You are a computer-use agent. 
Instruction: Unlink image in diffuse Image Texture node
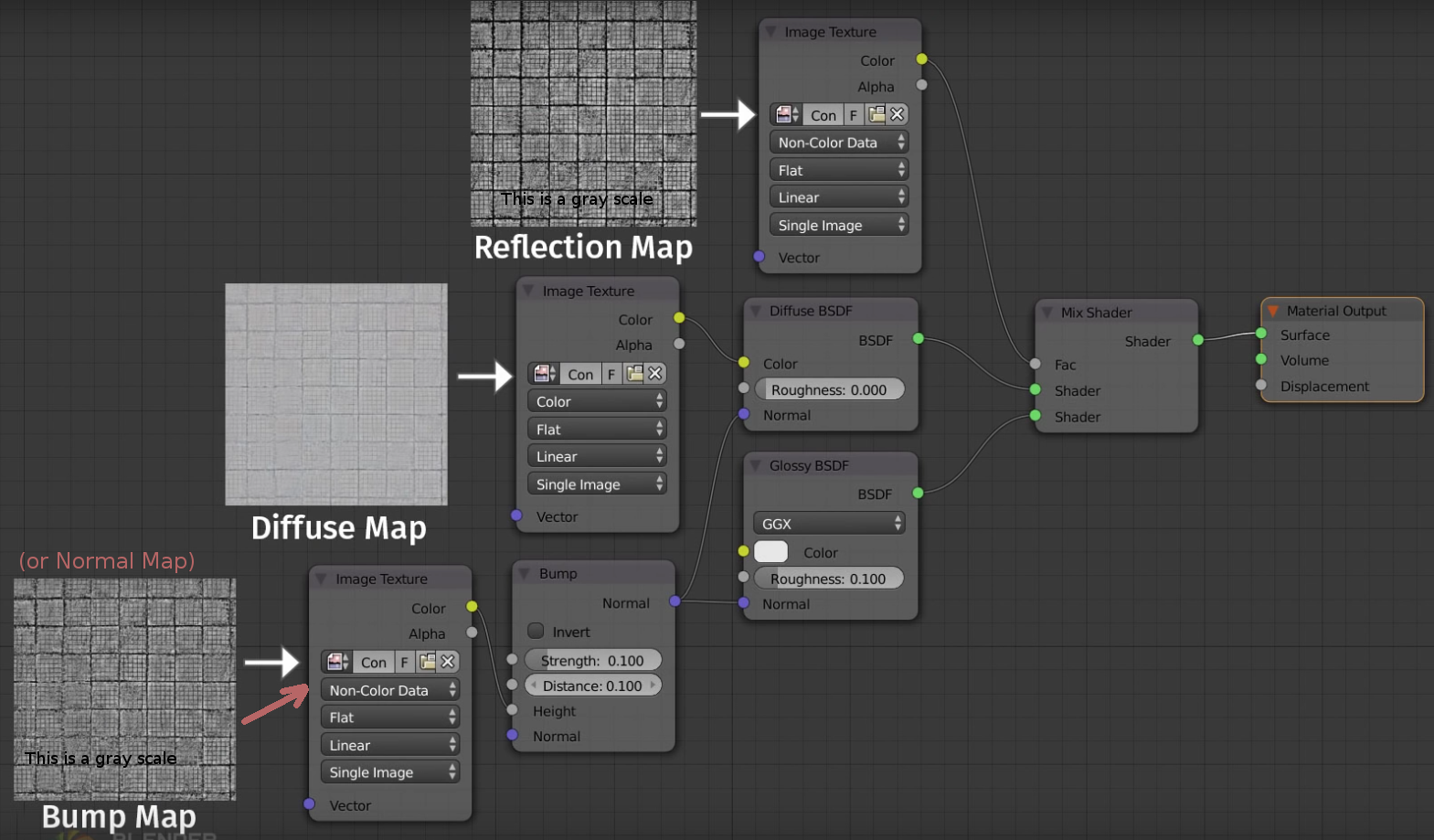click(x=655, y=374)
